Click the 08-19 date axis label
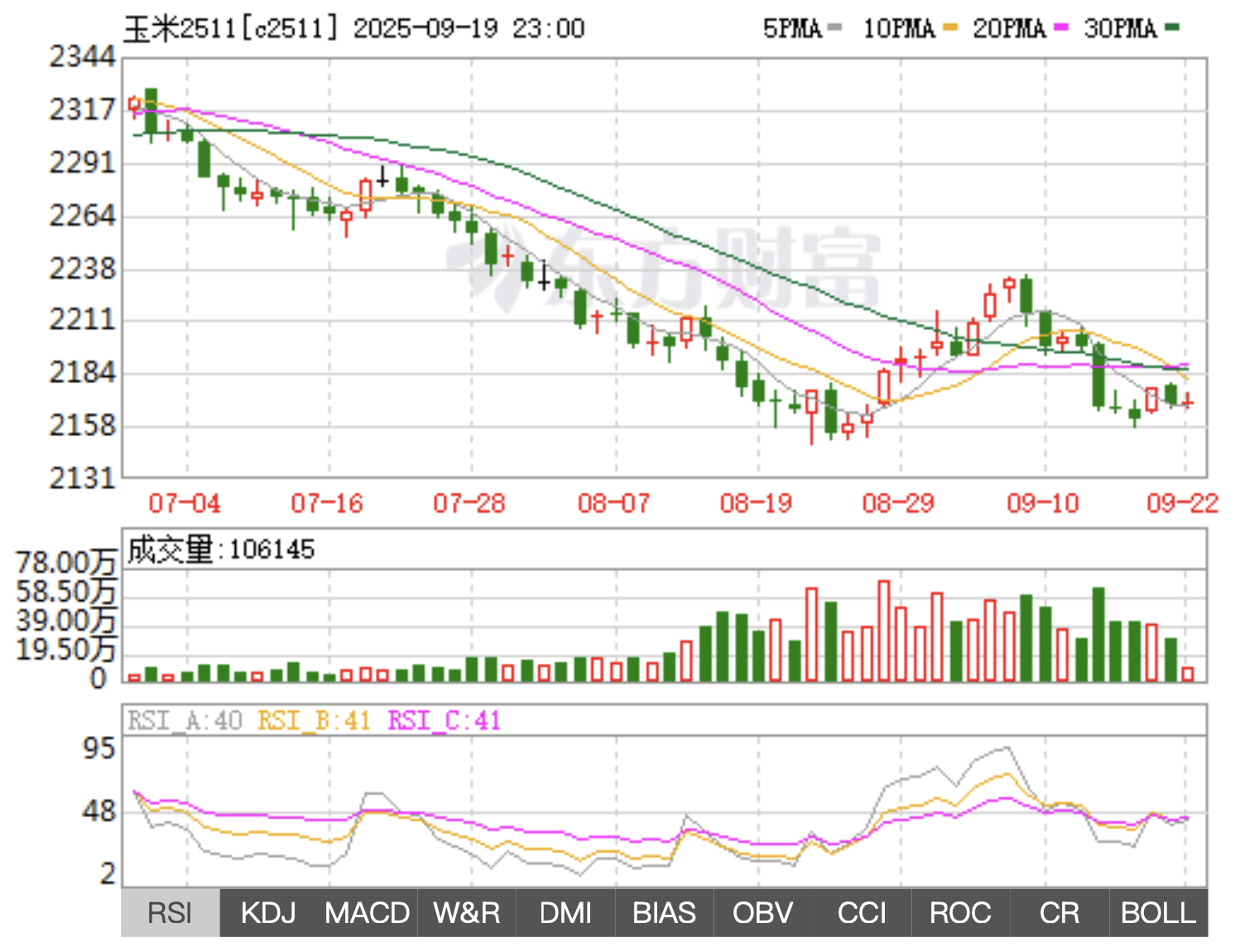 (756, 503)
